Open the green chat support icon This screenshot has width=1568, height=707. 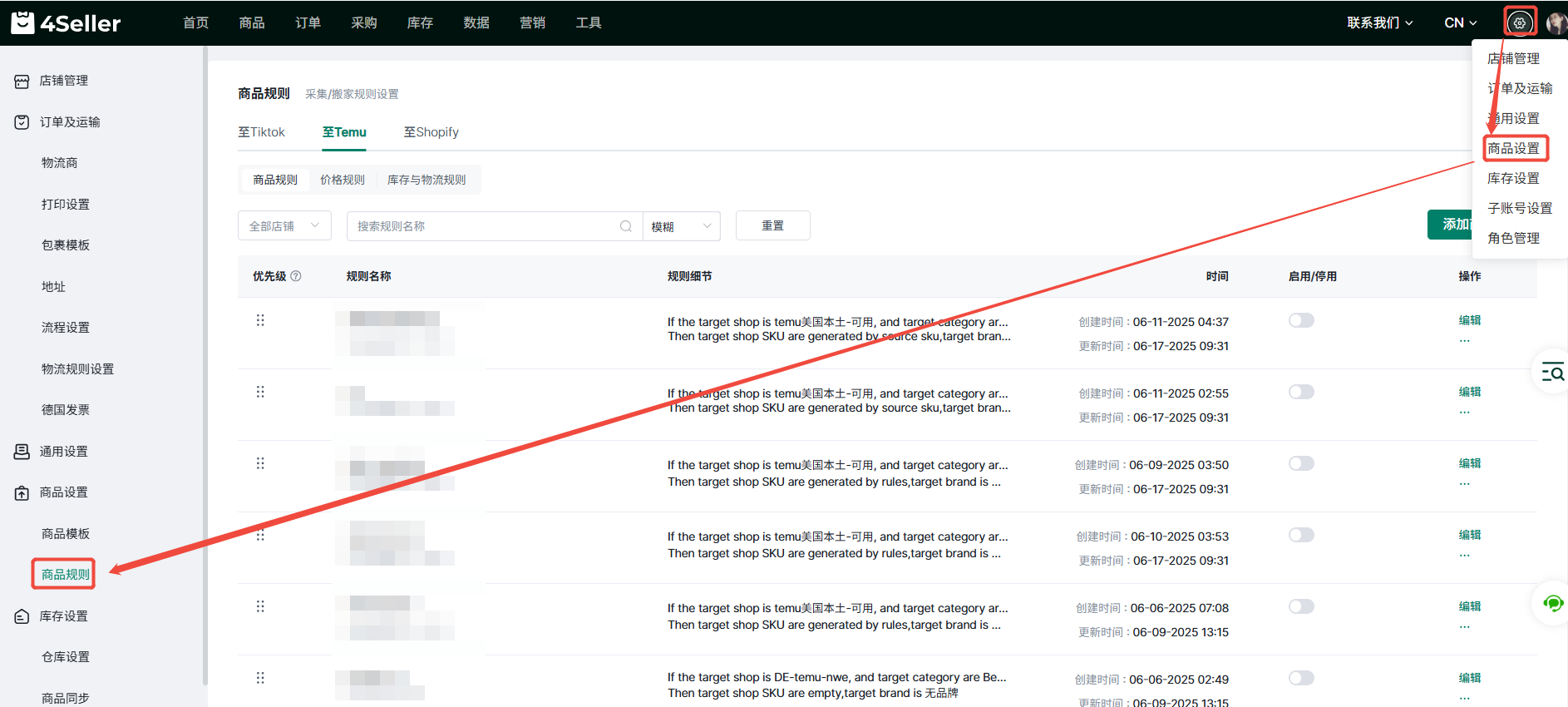[x=1552, y=604]
